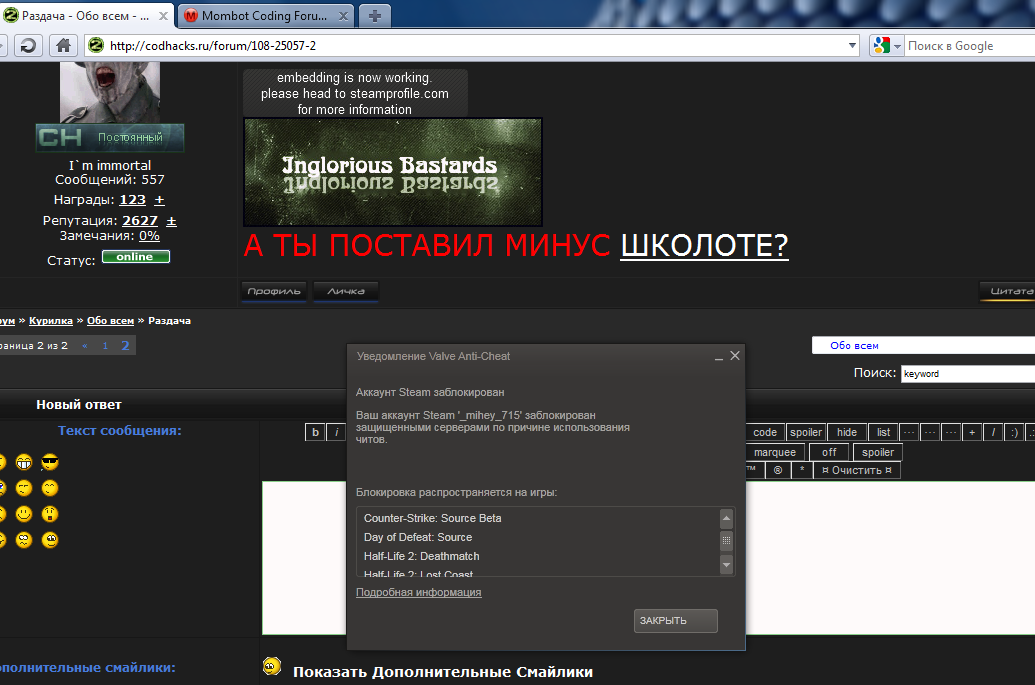The height and width of the screenshot is (685, 1035).
Task: Select the 'Раздача - Обо всем' browser tab
Action: point(84,16)
